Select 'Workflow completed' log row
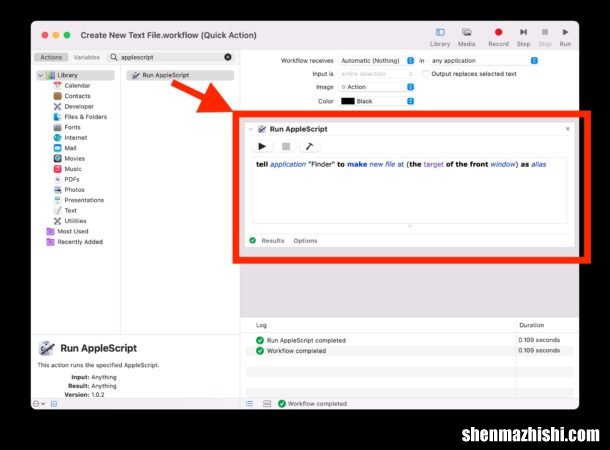610x450 pixels. point(409,351)
